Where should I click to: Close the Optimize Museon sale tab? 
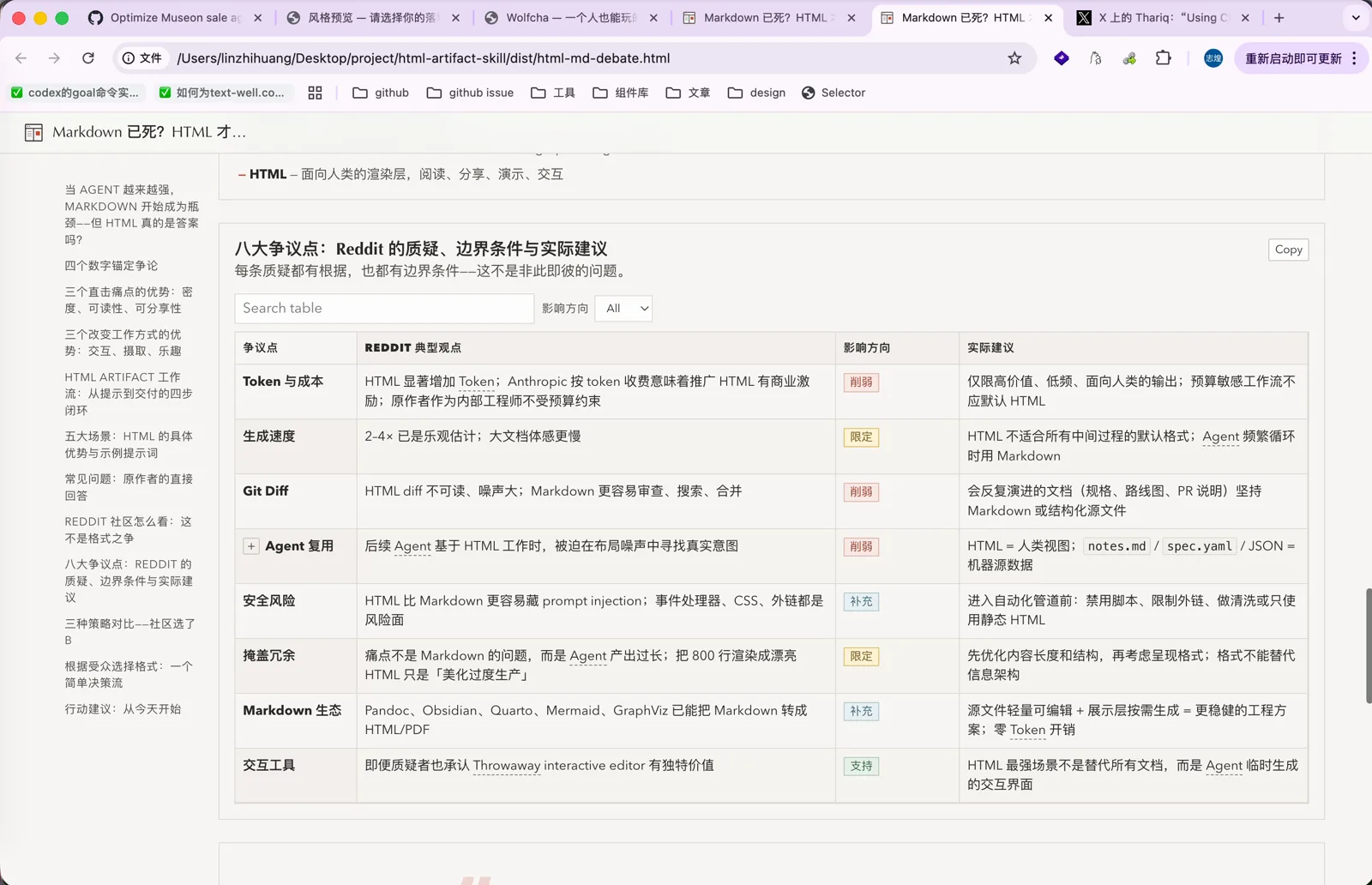(x=258, y=17)
